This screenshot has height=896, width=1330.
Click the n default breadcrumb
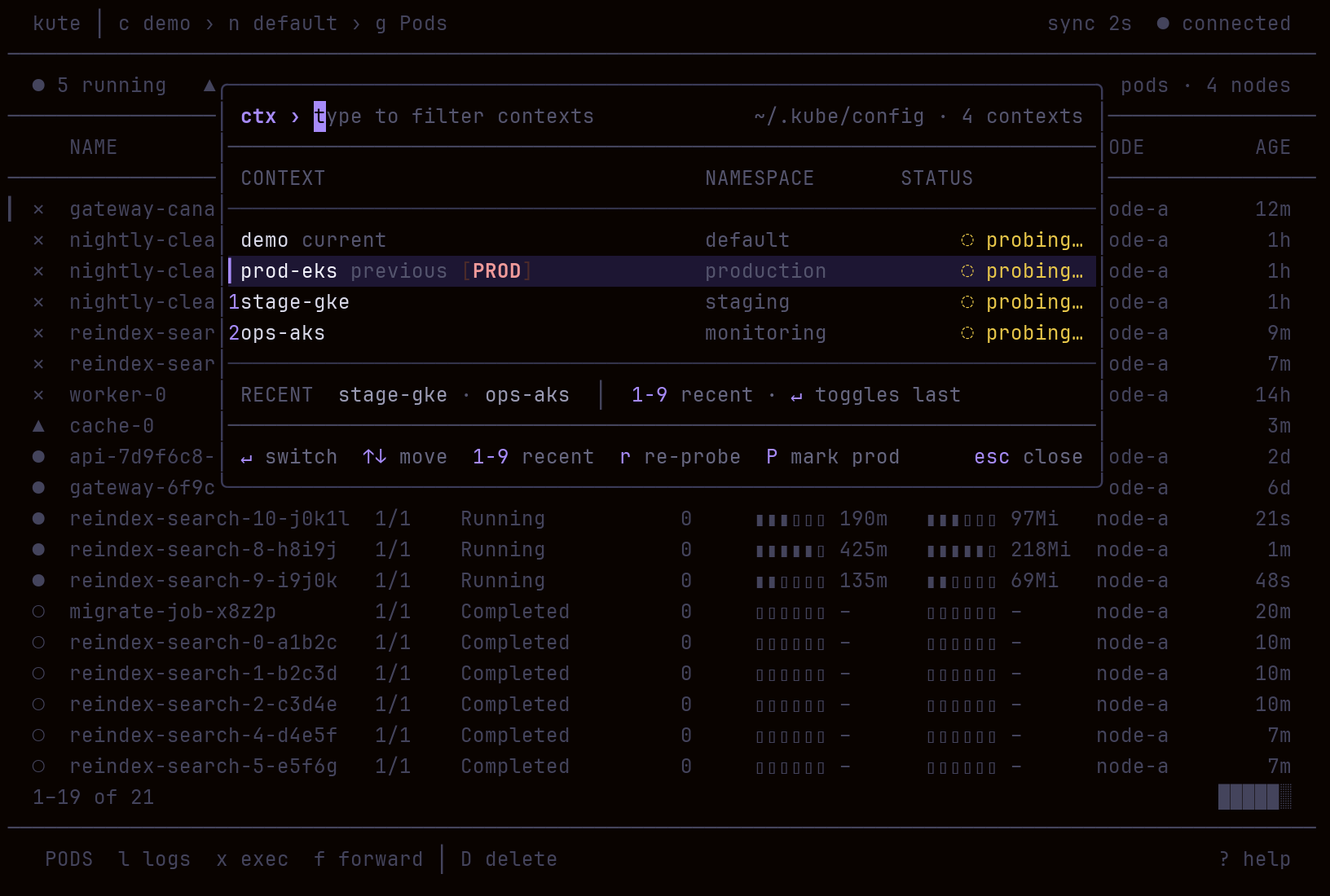point(283,24)
